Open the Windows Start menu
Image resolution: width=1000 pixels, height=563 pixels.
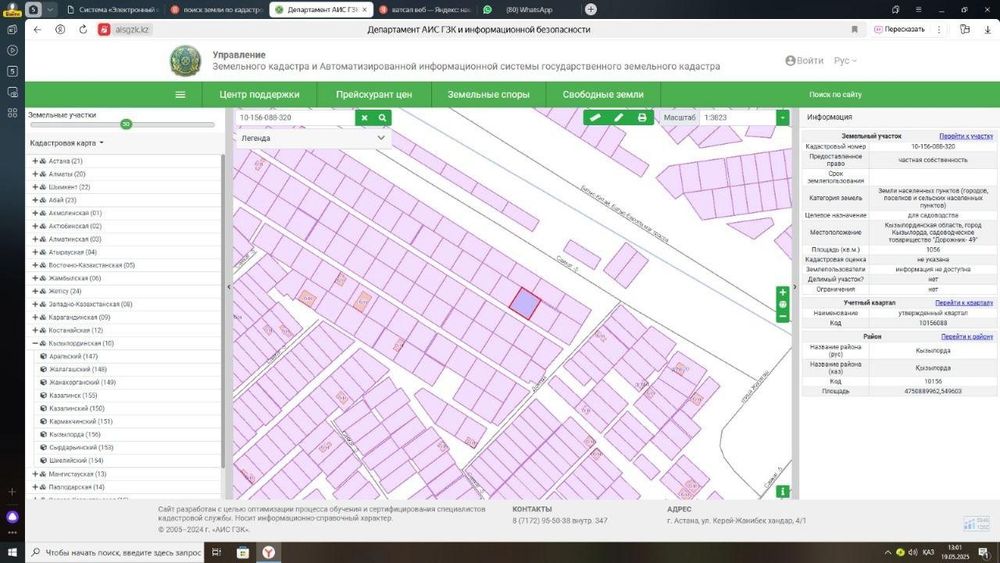click(x=12, y=552)
